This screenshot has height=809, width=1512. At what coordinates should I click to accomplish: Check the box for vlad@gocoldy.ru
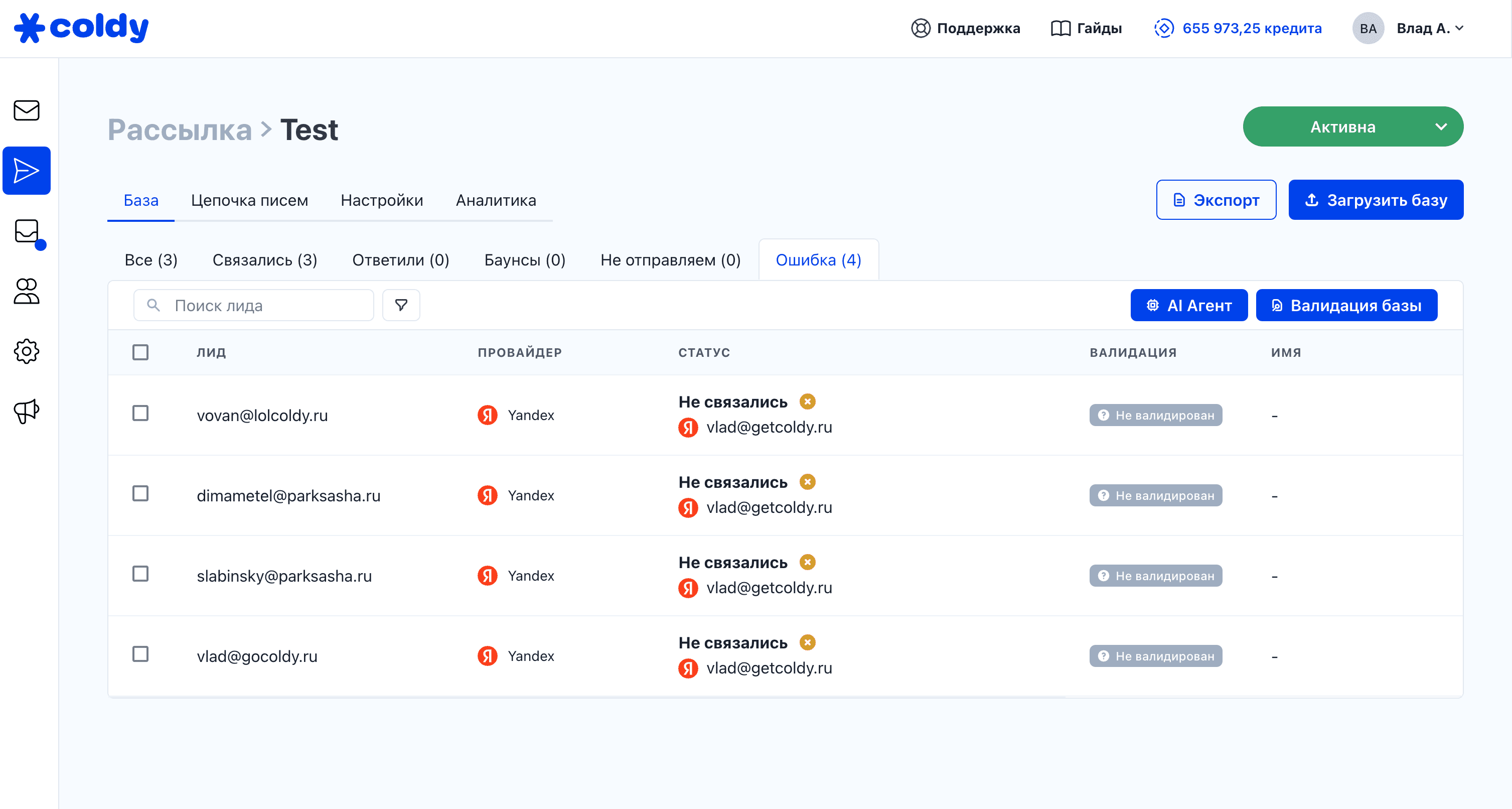(x=140, y=654)
